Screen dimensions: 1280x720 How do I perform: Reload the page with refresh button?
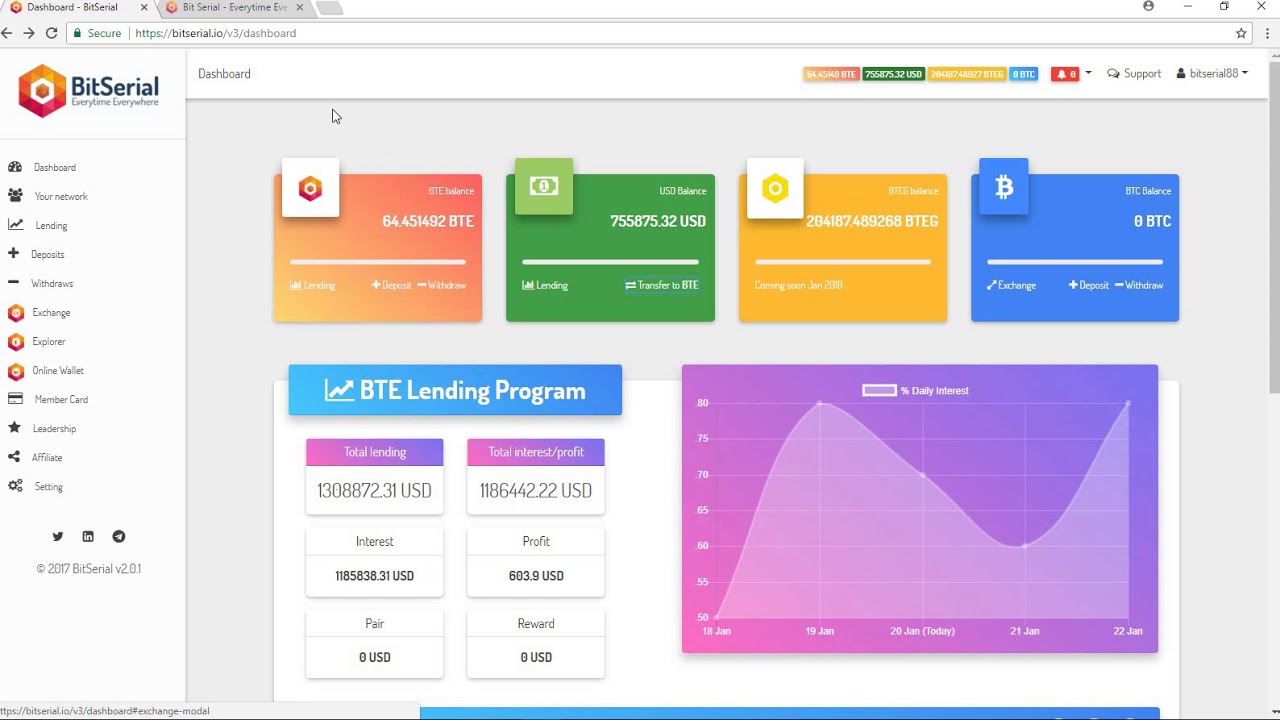[52, 33]
